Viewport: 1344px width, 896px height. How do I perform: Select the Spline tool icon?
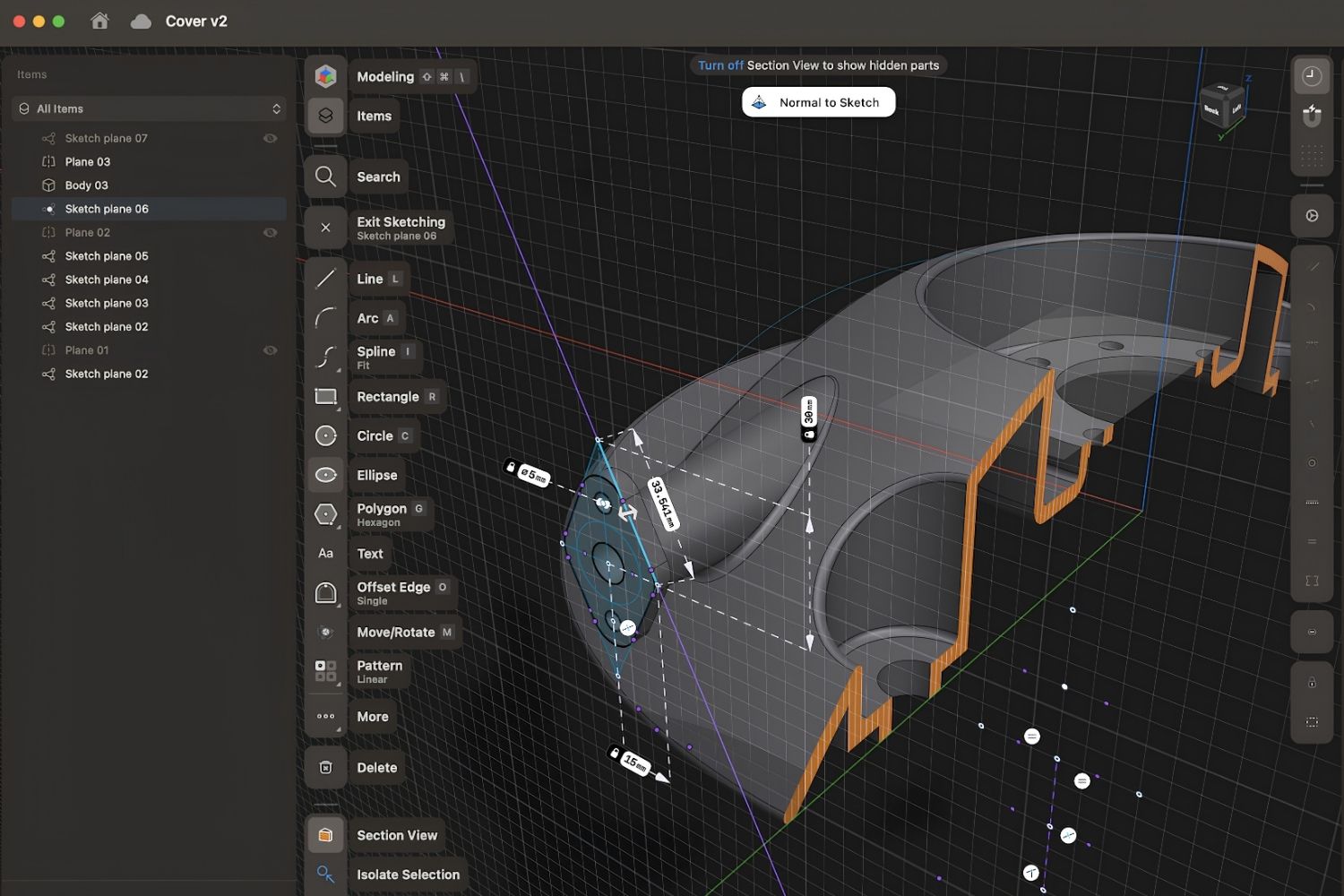tap(325, 357)
